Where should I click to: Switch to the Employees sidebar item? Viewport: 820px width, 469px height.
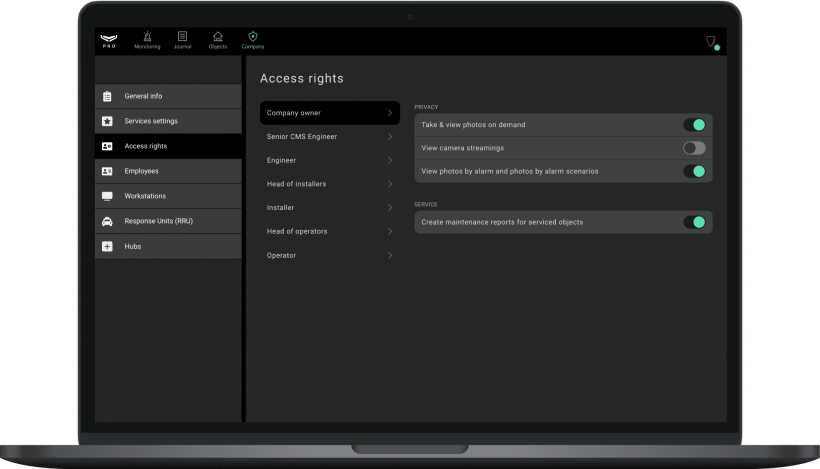click(x=141, y=171)
